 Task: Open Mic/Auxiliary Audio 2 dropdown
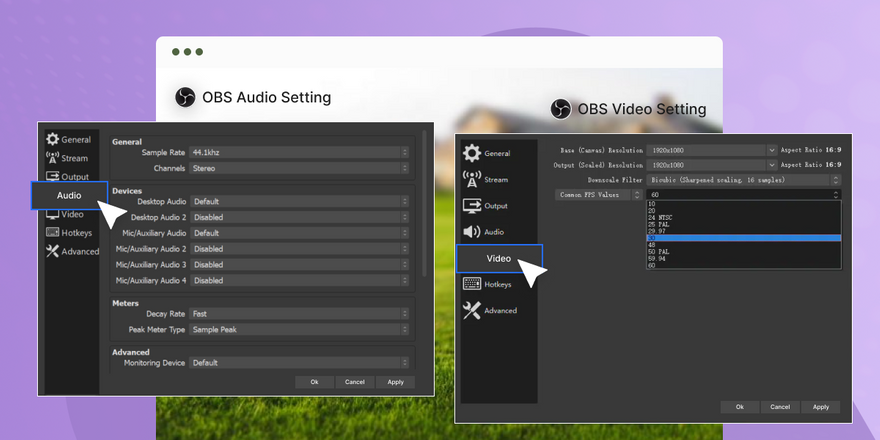tap(300, 249)
